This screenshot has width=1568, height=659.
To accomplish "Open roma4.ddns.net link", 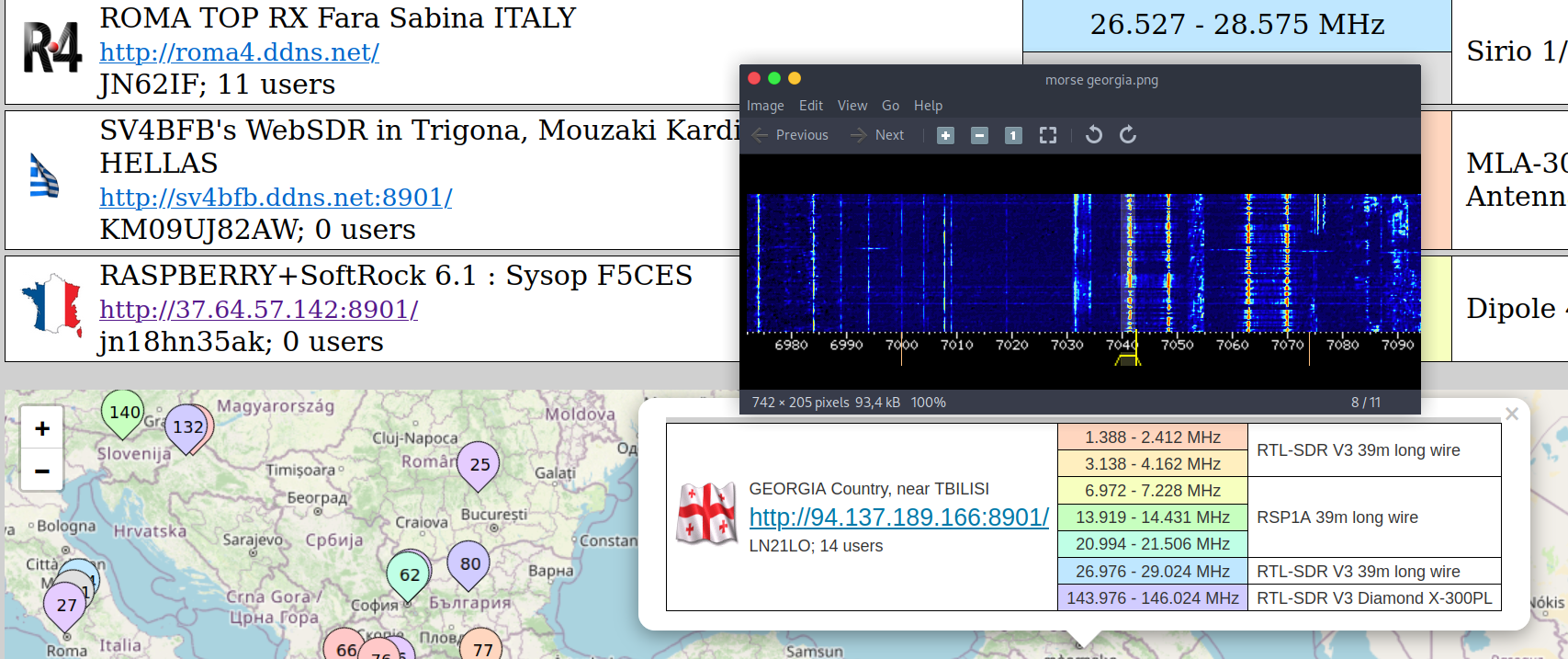I will coord(239,52).
